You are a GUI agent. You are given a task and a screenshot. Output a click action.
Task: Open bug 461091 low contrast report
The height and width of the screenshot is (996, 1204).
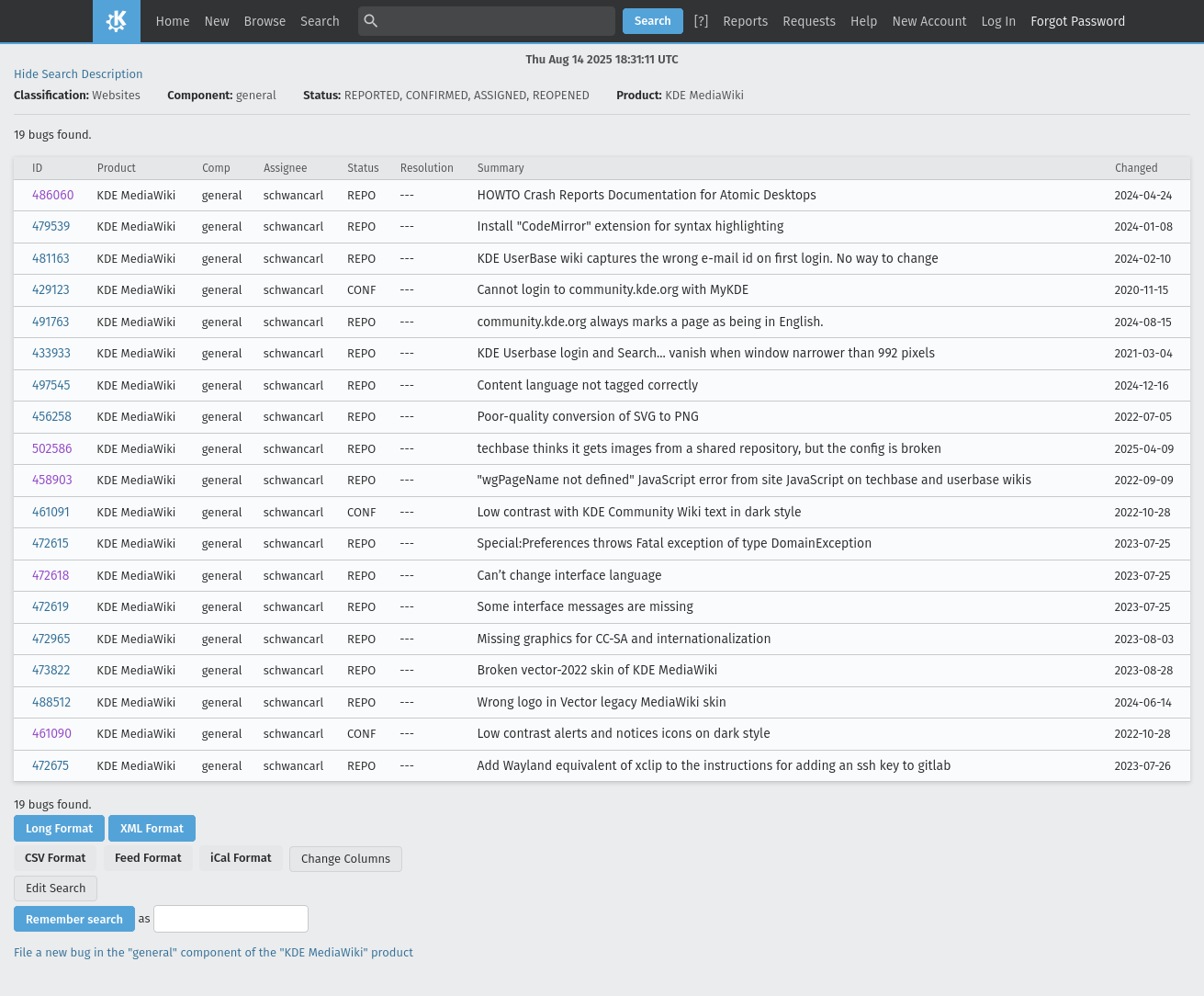click(51, 512)
